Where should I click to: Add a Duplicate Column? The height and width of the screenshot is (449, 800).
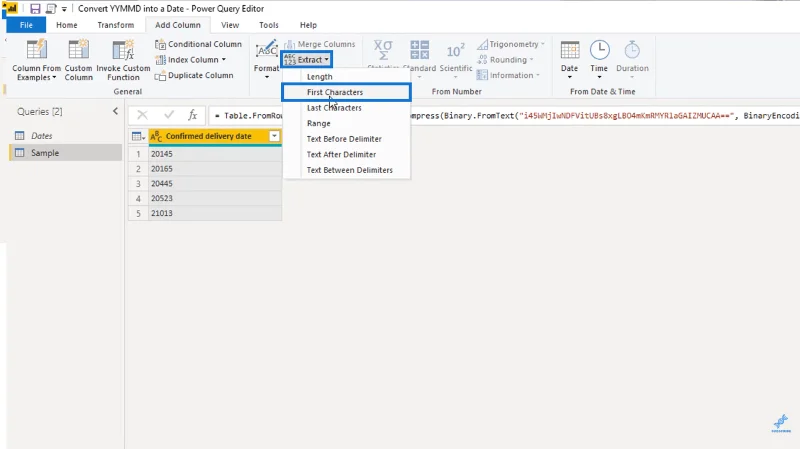pos(194,76)
